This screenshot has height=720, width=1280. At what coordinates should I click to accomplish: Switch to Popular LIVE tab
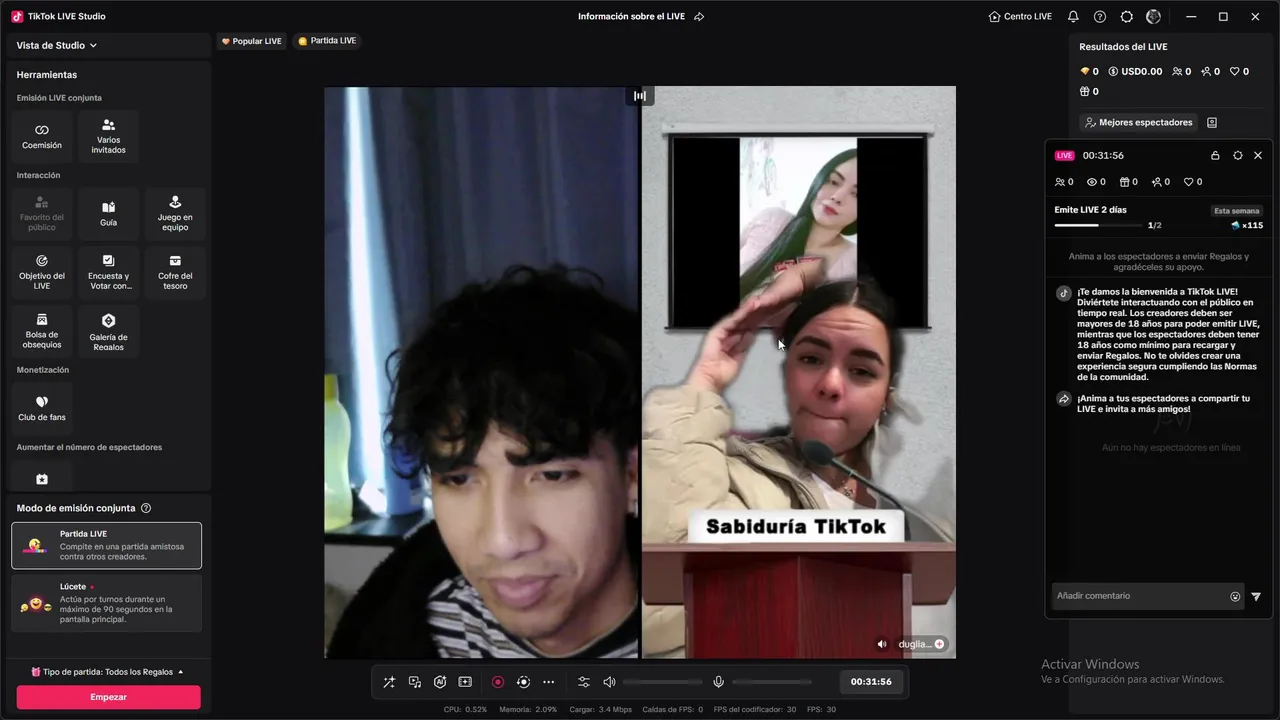click(251, 41)
